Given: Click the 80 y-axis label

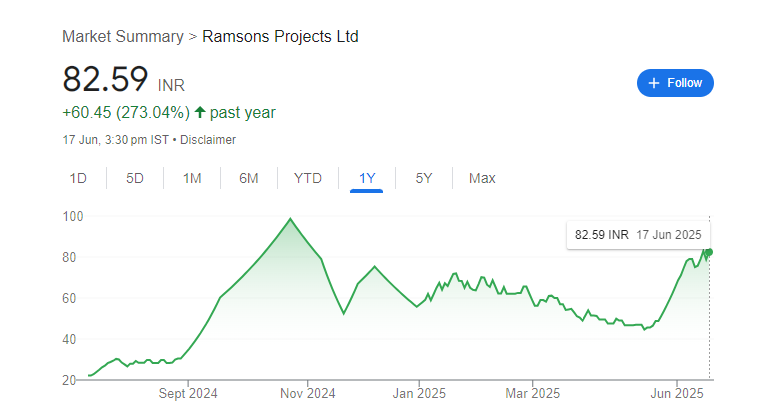Looking at the screenshot, I should pos(69,257).
